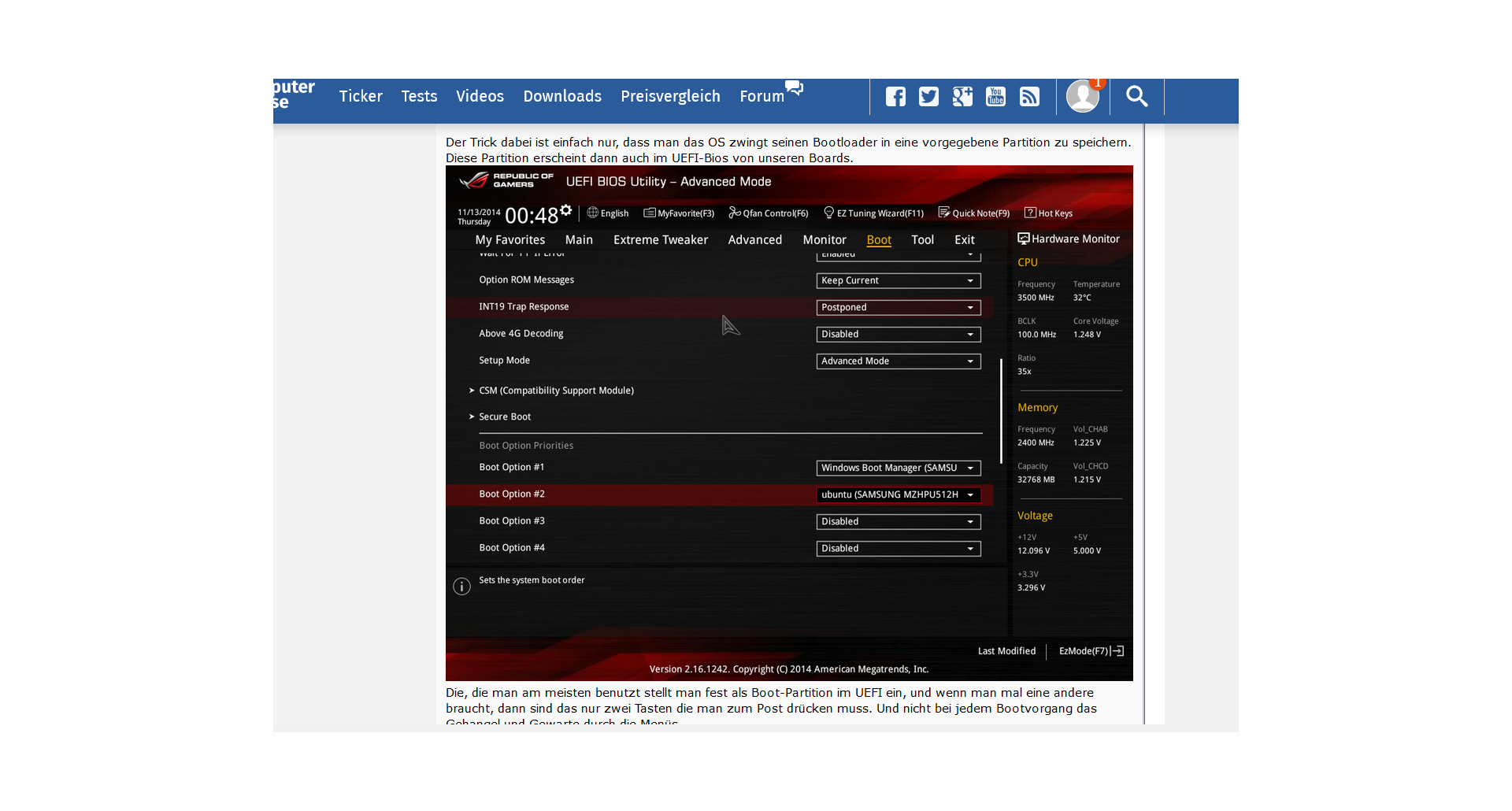1512x811 pixels.
Task: Select the English language option
Action: 608,213
